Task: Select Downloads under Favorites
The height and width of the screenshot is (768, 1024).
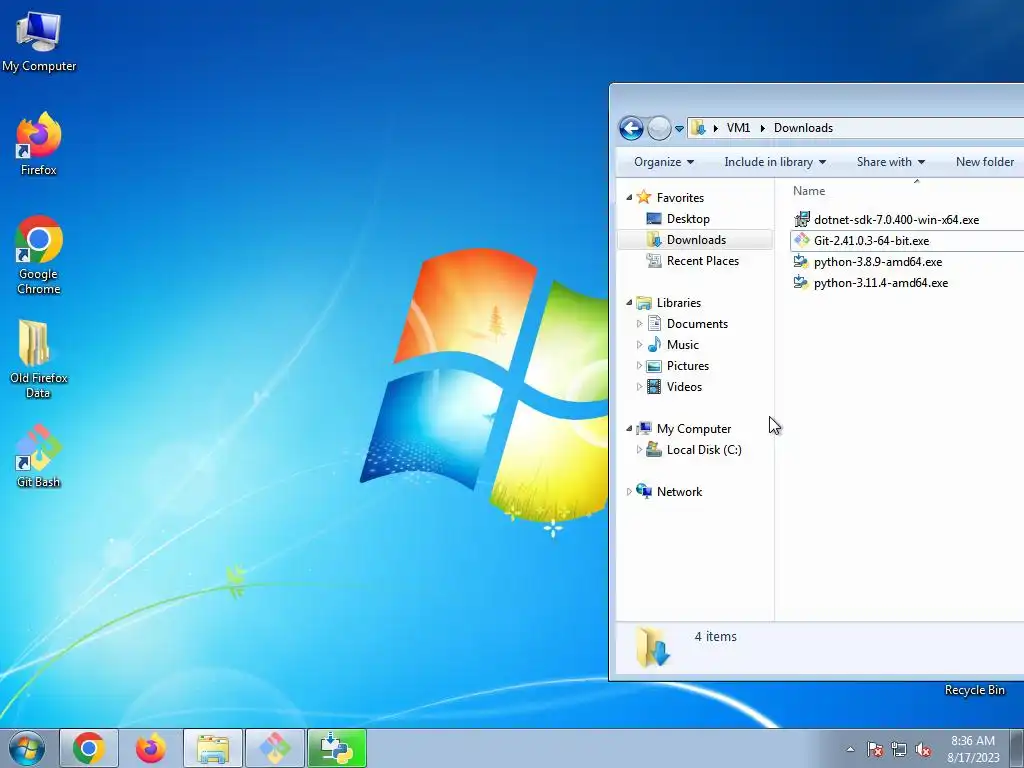Action: (696, 240)
